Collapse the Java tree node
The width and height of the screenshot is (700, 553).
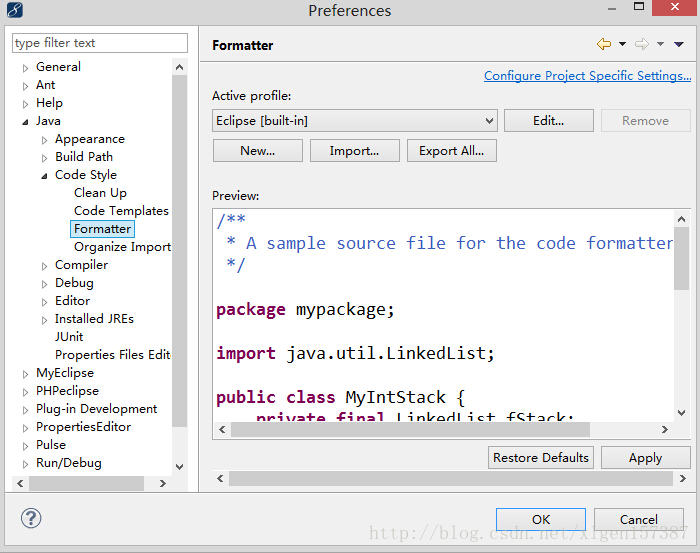[26, 121]
